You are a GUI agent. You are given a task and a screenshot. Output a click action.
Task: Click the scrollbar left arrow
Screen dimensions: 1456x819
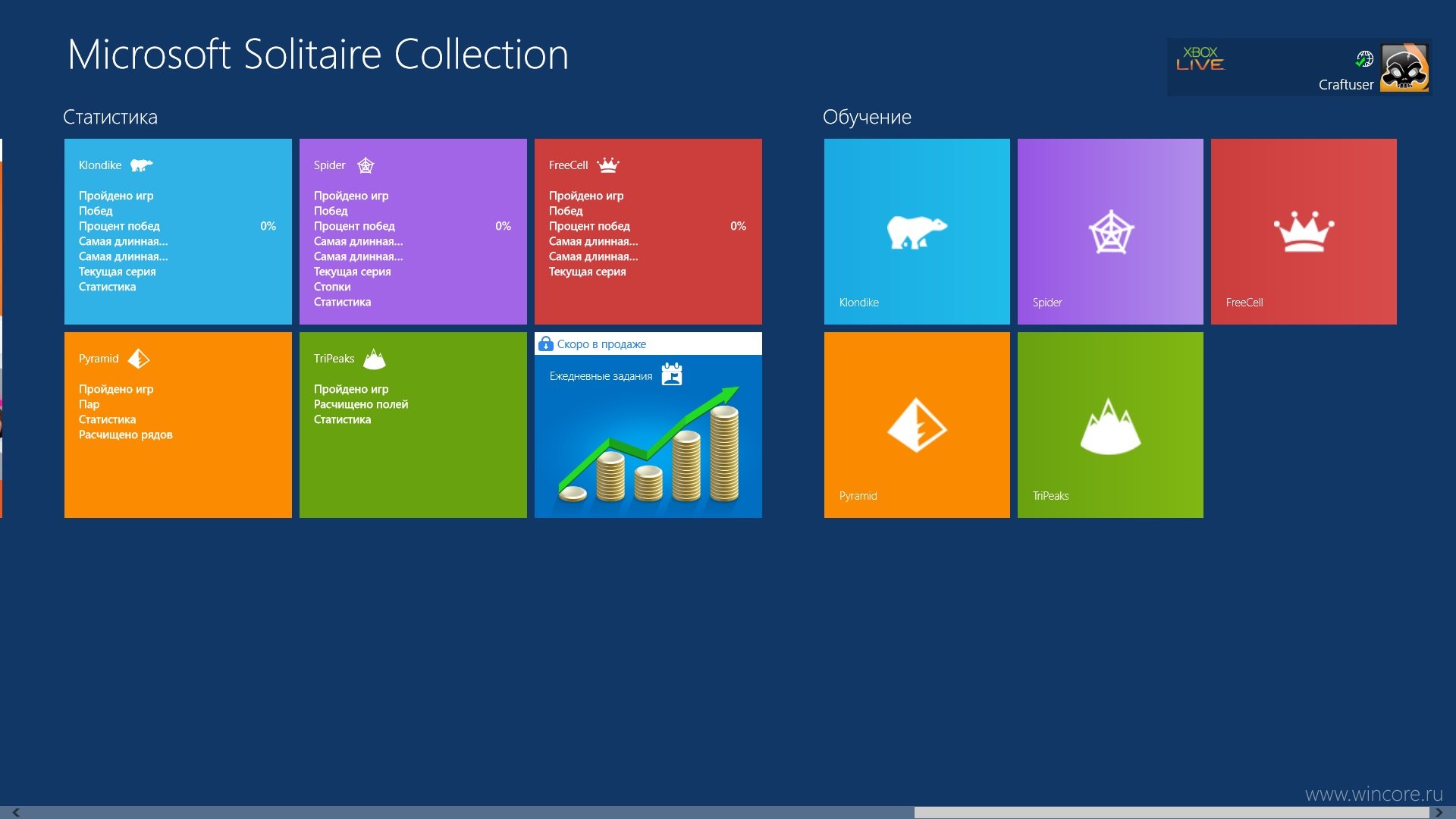point(15,812)
